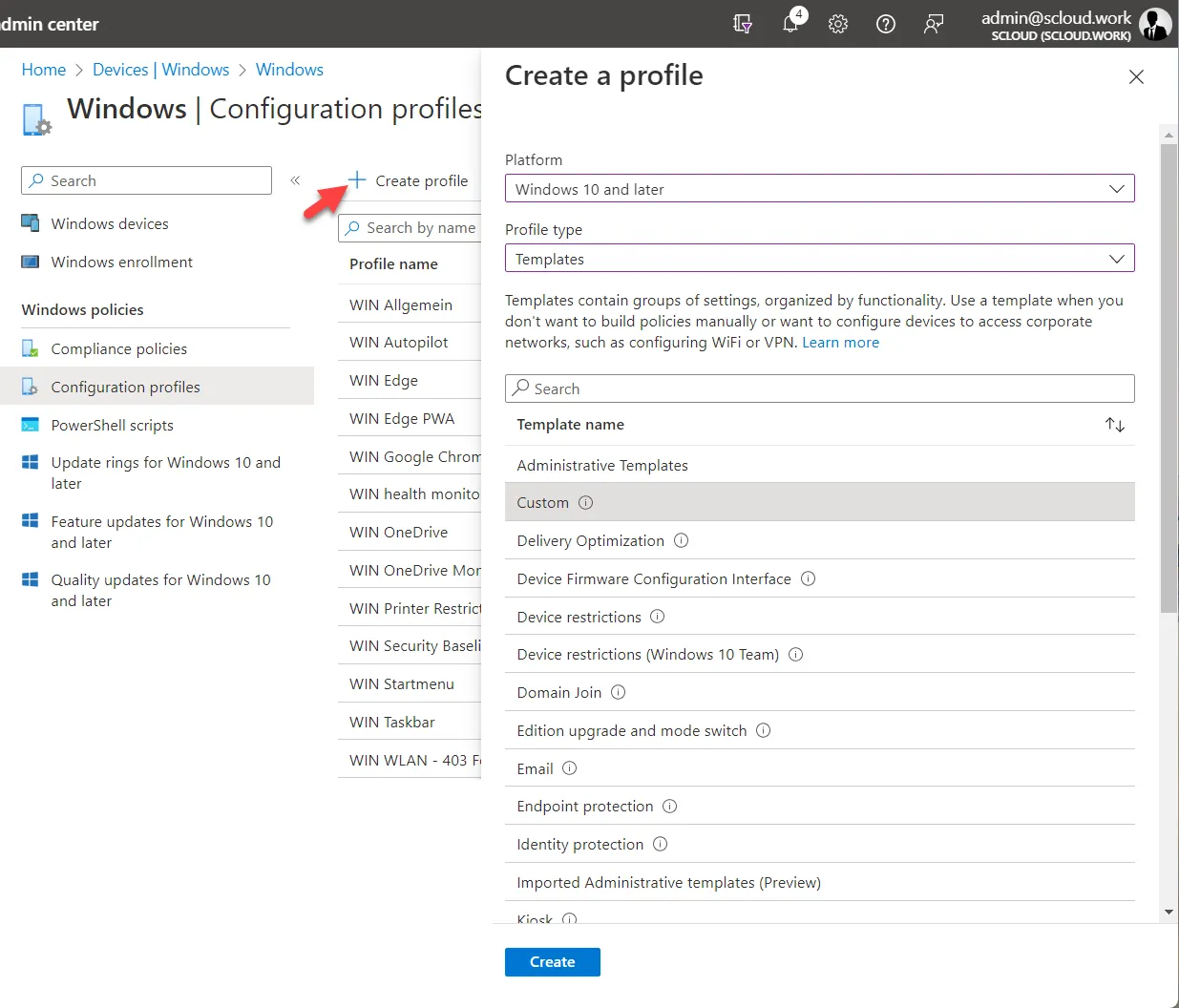Image resolution: width=1179 pixels, height=1008 pixels.
Task: Show info for Identity protection template
Action: (661, 844)
